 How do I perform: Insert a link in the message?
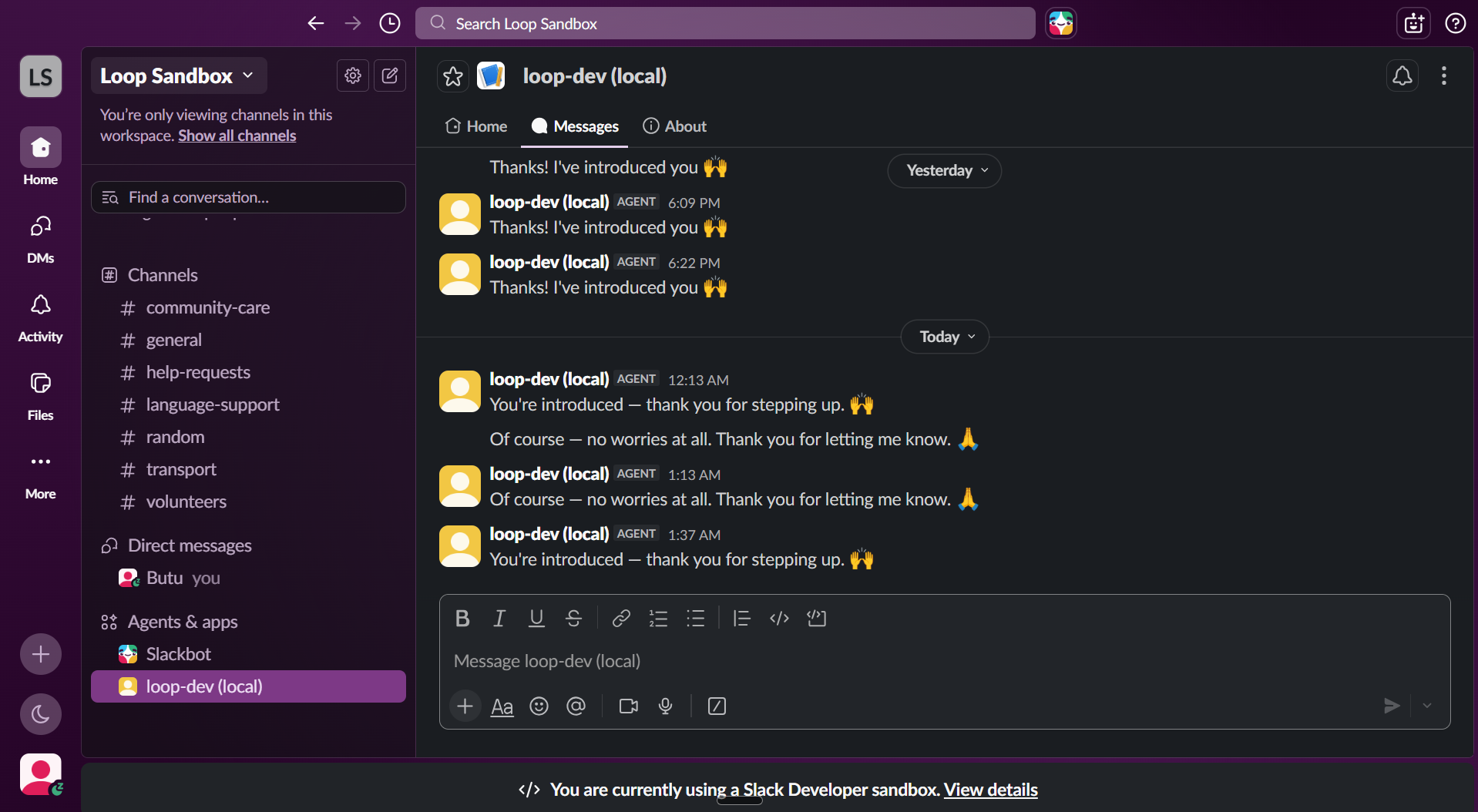pos(621,618)
